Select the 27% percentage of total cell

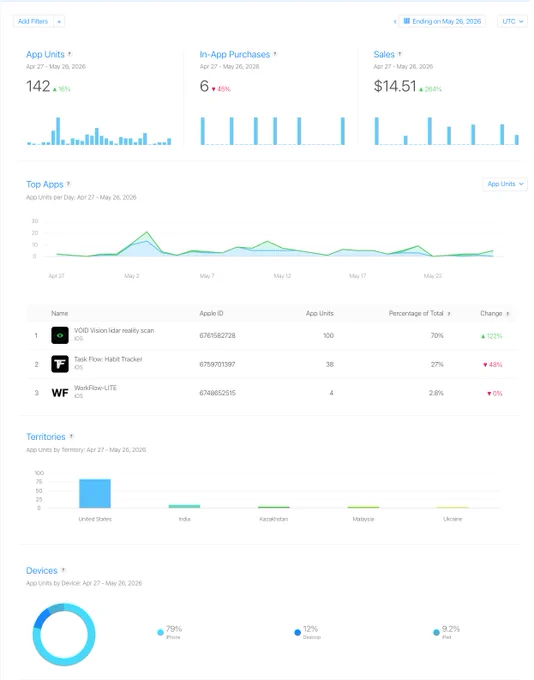[437, 364]
